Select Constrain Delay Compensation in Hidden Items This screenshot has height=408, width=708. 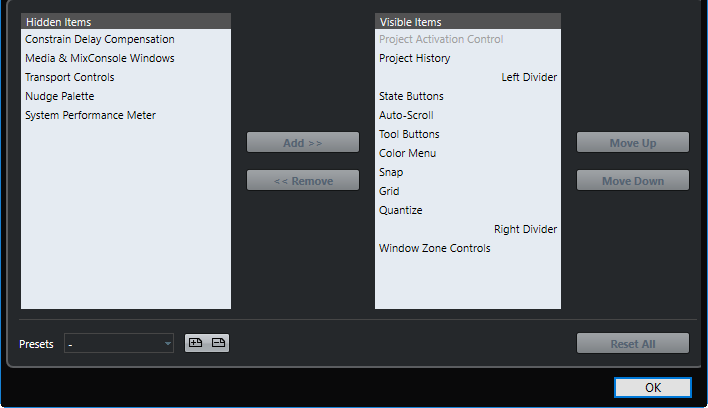click(126, 39)
